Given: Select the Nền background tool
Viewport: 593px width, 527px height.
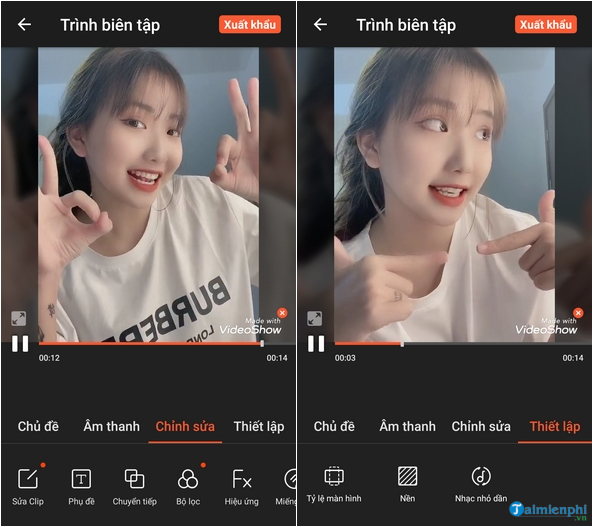Looking at the screenshot, I should pos(407,485).
